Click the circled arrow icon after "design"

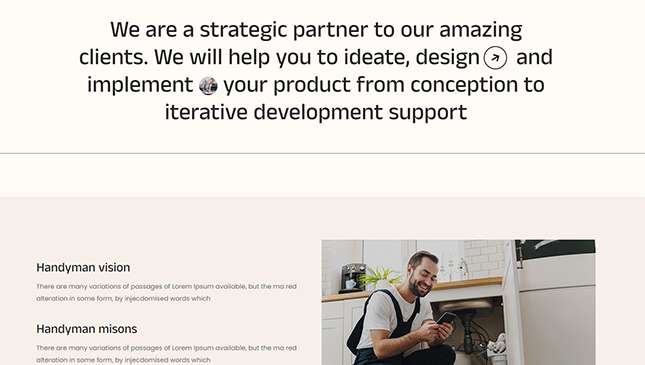[x=495, y=58]
